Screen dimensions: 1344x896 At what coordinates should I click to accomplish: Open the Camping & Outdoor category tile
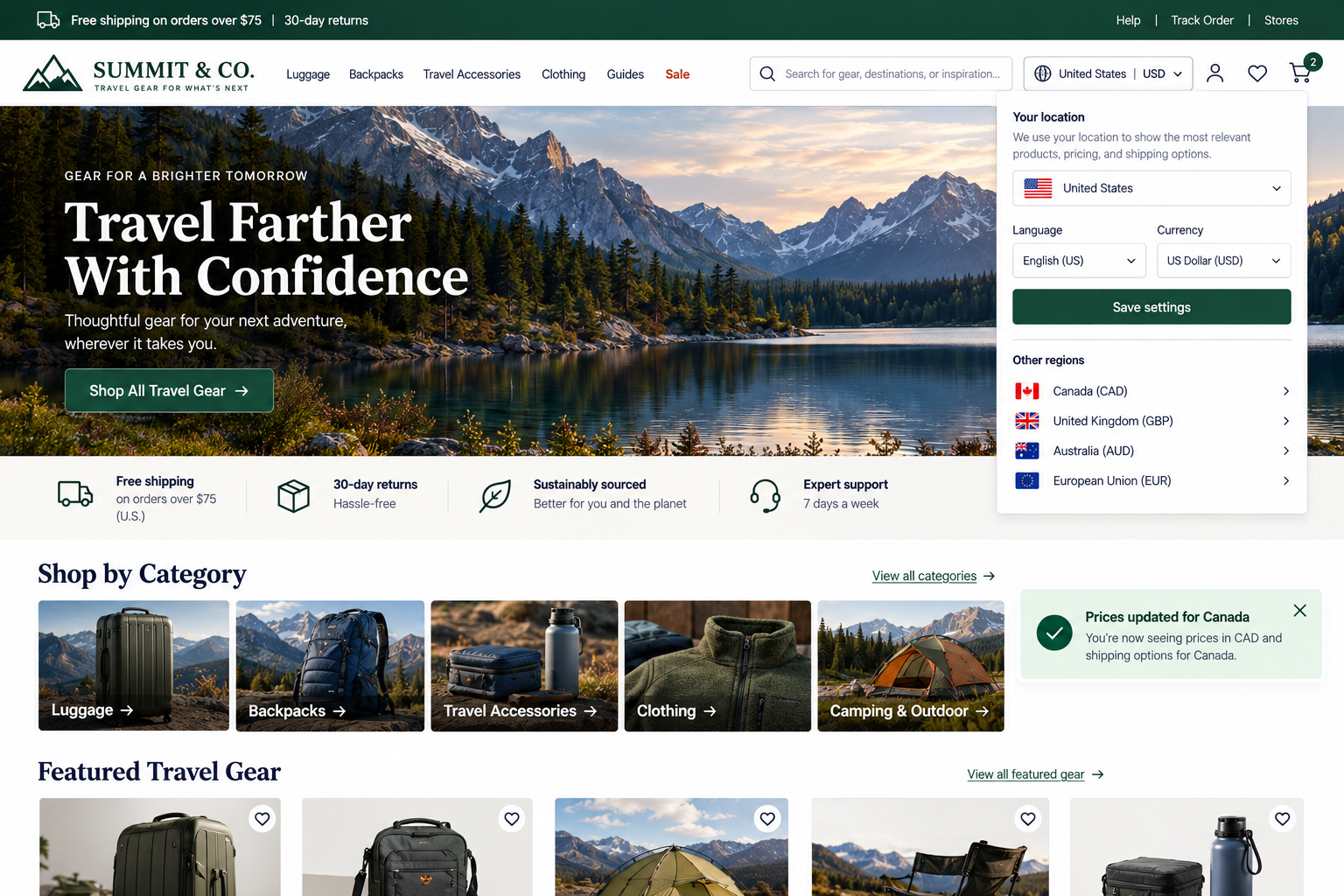pos(911,666)
